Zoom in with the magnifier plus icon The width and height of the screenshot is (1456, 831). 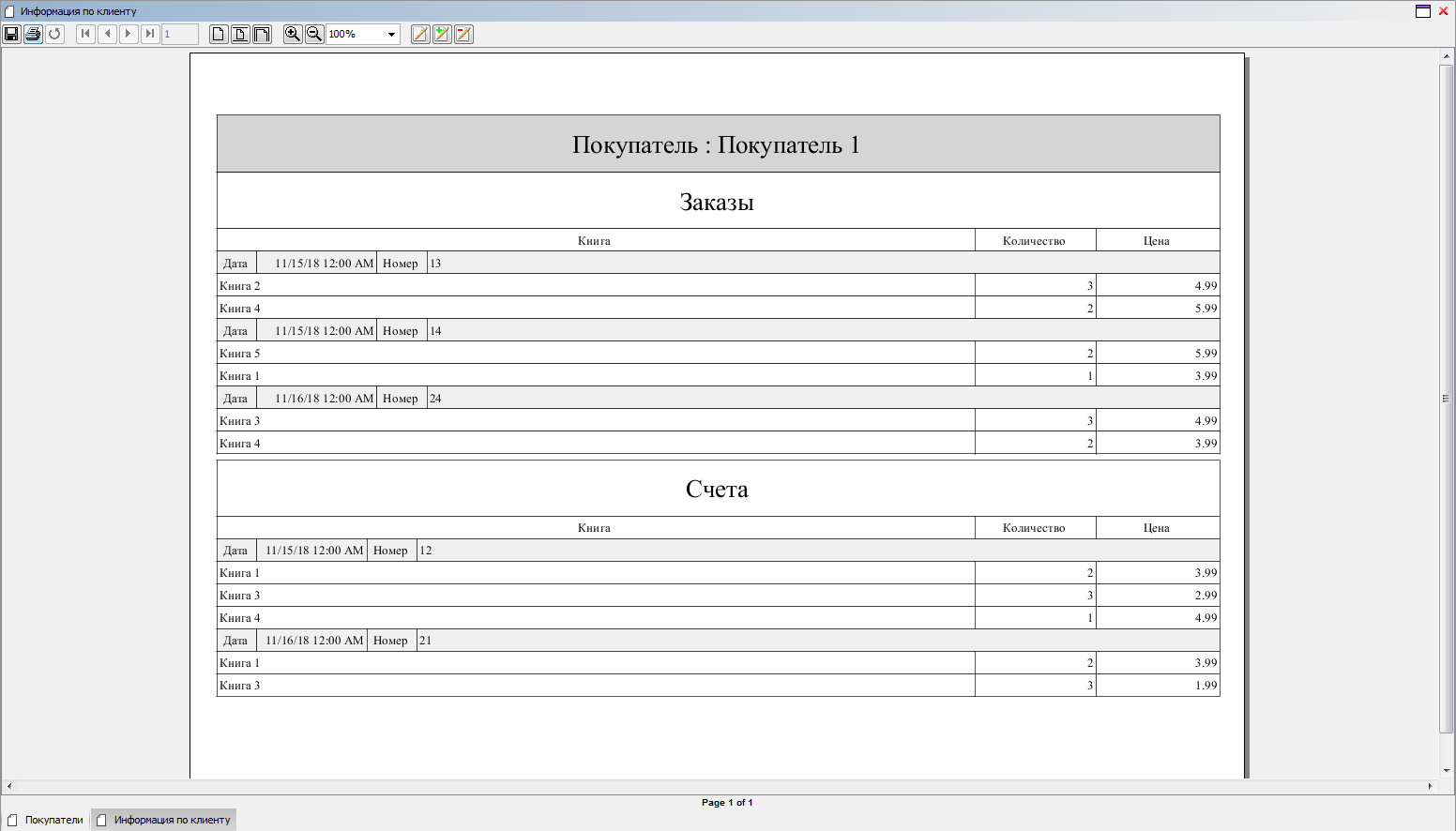pyautogui.click(x=293, y=34)
